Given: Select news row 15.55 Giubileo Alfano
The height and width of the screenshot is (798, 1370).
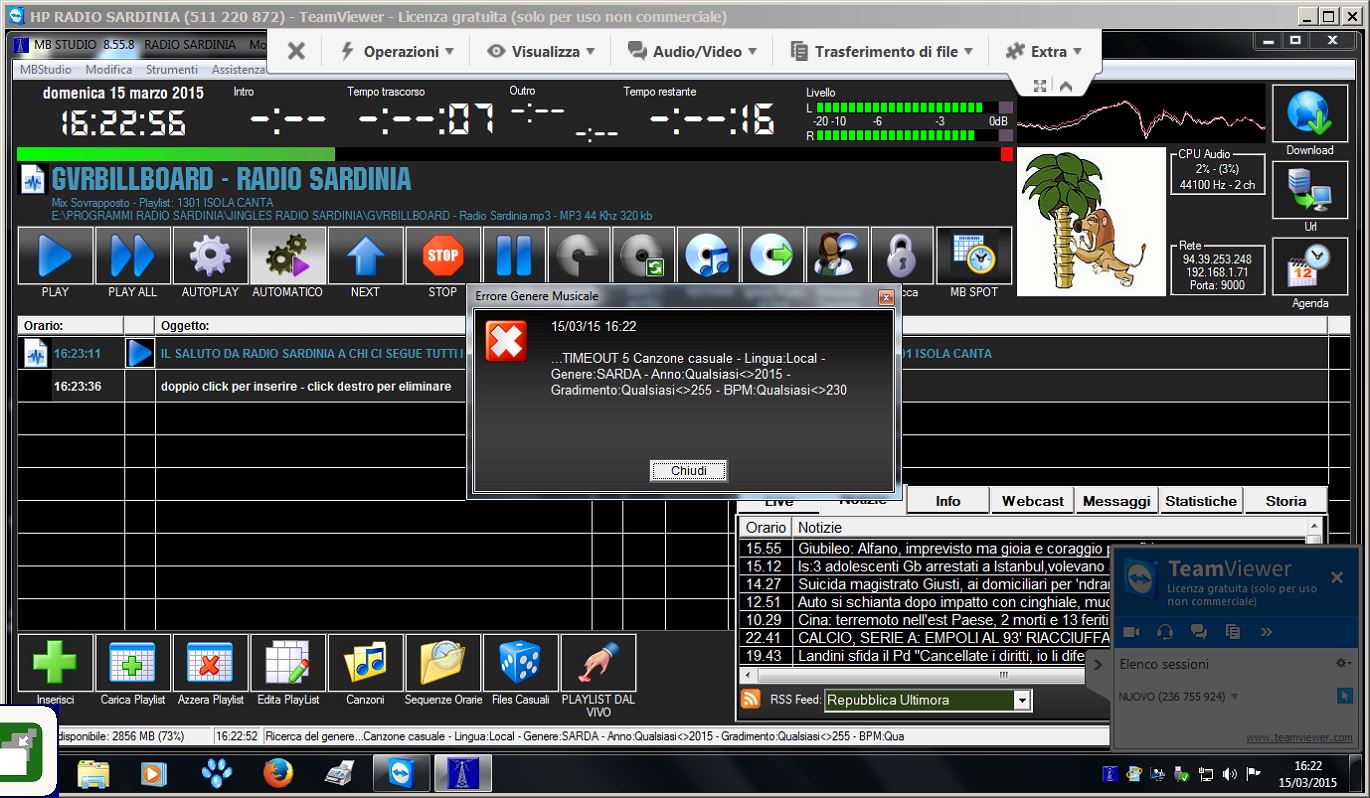Looking at the screenshot, I should [925, 548].
